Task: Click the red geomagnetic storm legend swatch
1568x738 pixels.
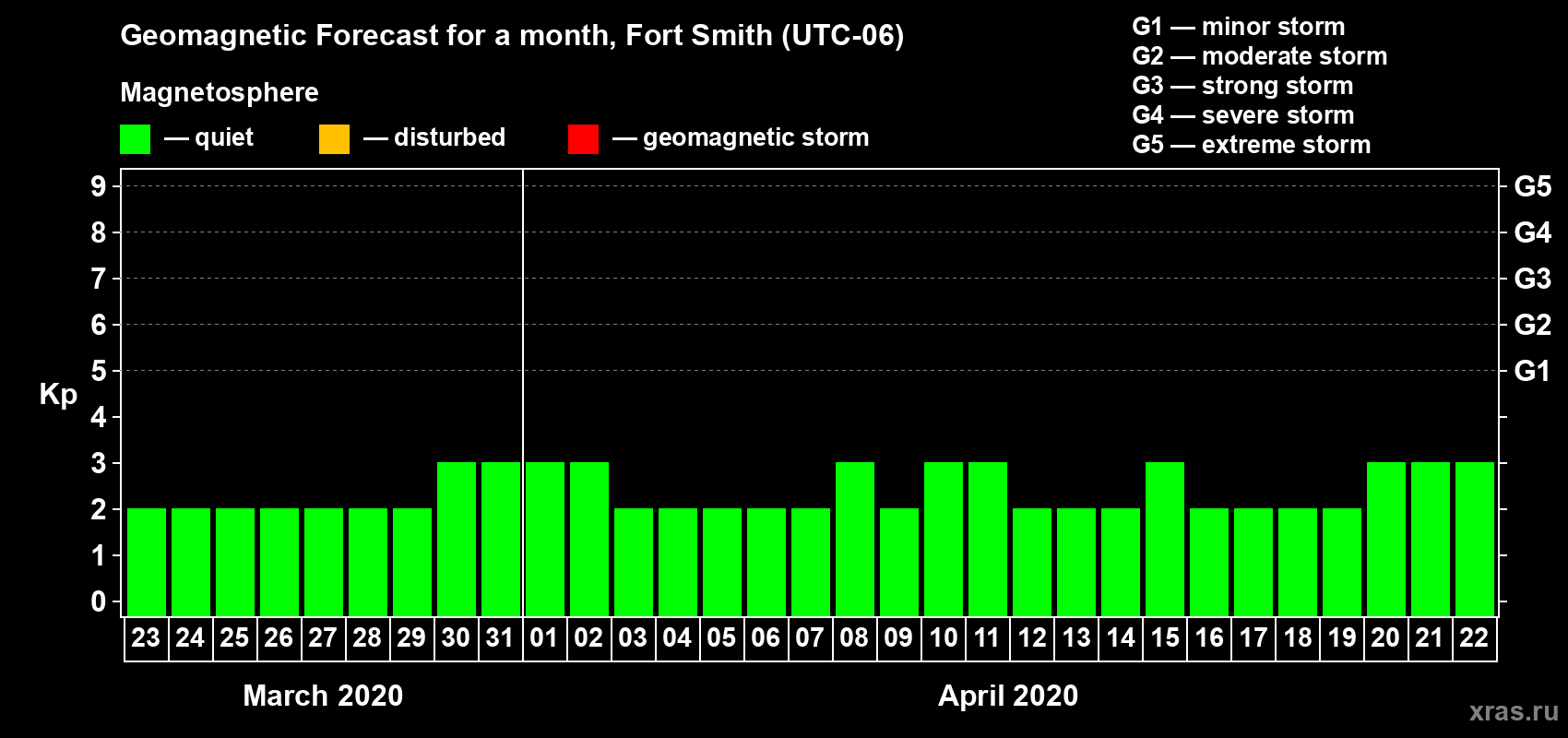Action: [583, 139]
